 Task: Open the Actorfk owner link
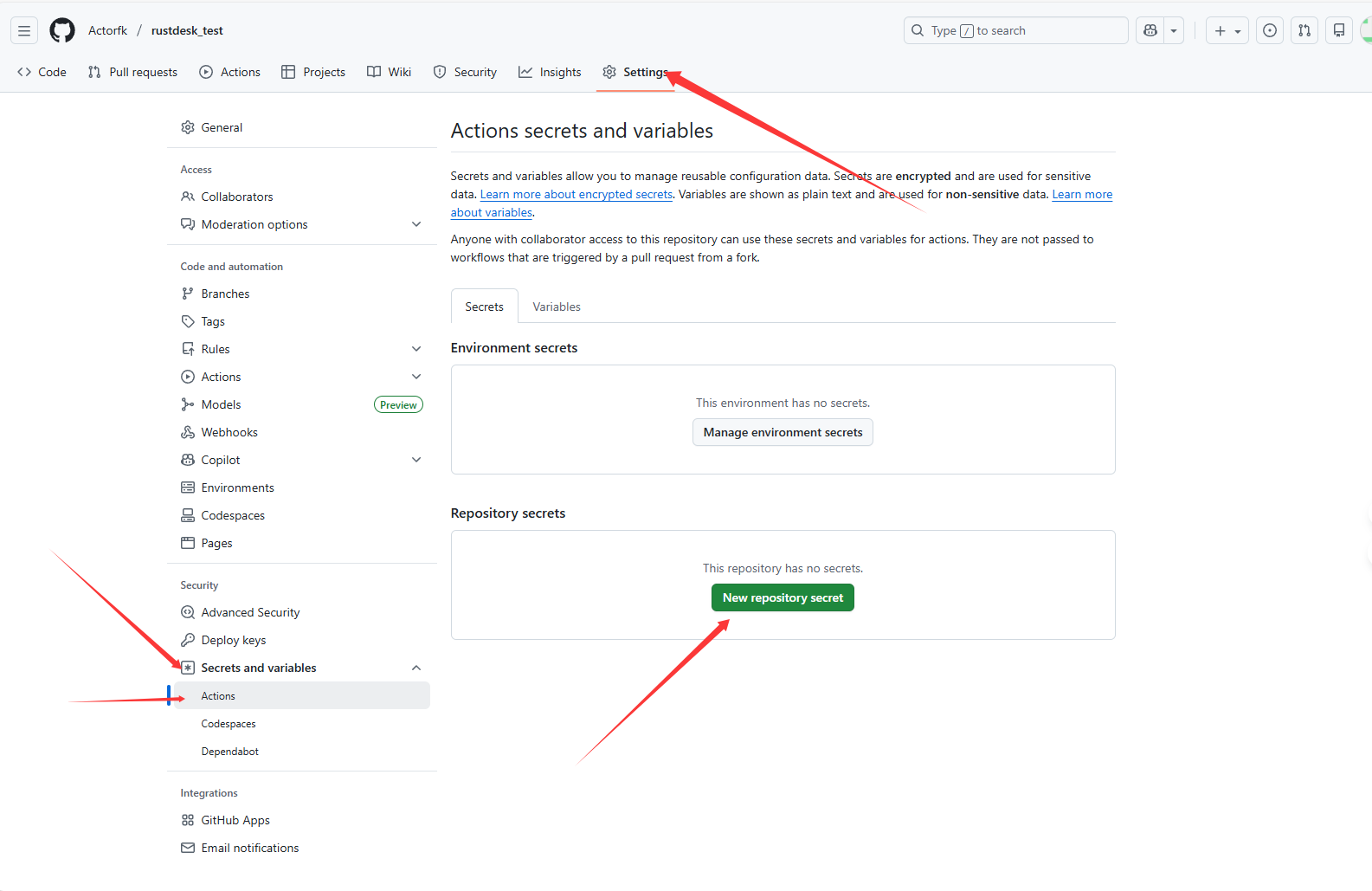click(107, 30)
